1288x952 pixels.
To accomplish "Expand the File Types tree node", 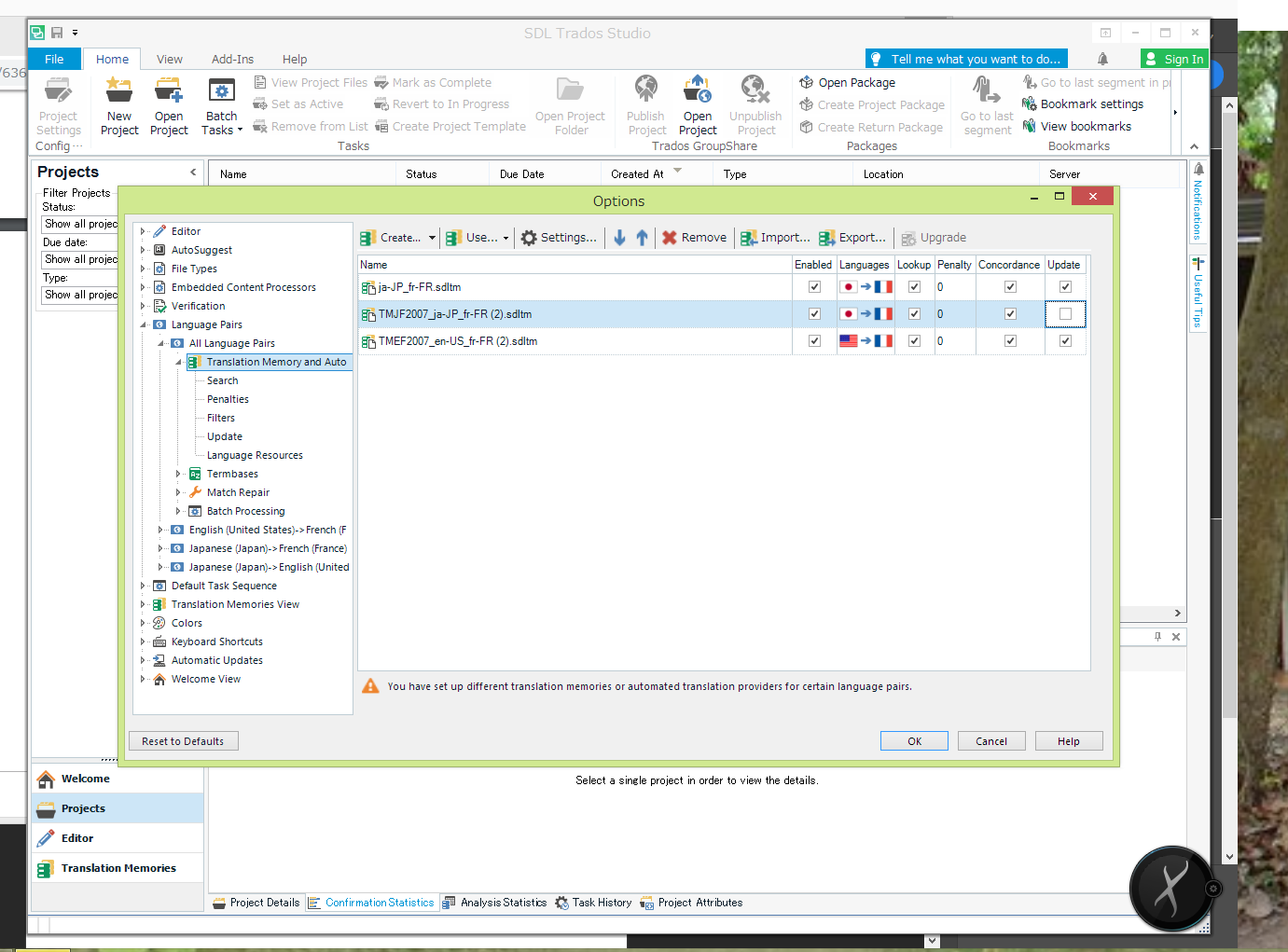I will (143, 269).
